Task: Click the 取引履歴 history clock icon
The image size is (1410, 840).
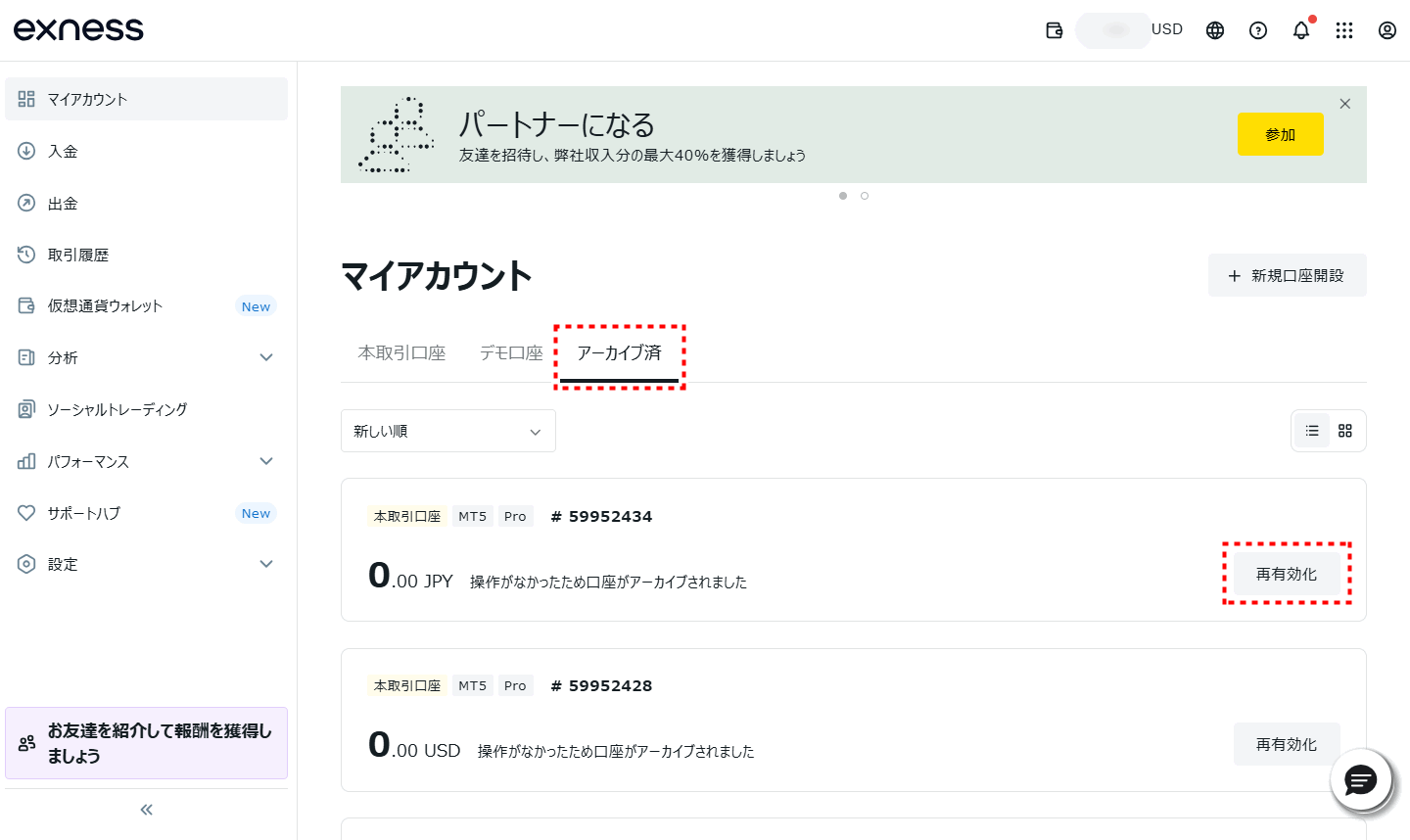Action: 26,255
